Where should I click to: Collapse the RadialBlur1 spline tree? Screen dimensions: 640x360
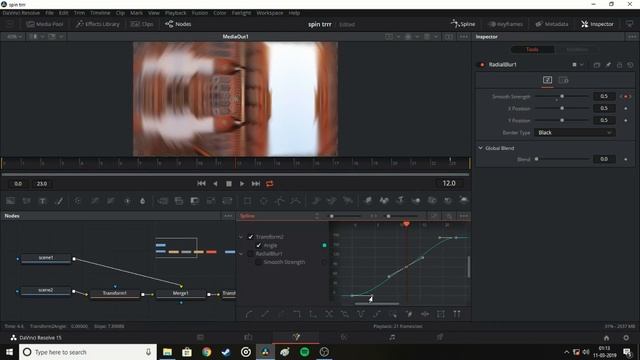pos(241,253)
